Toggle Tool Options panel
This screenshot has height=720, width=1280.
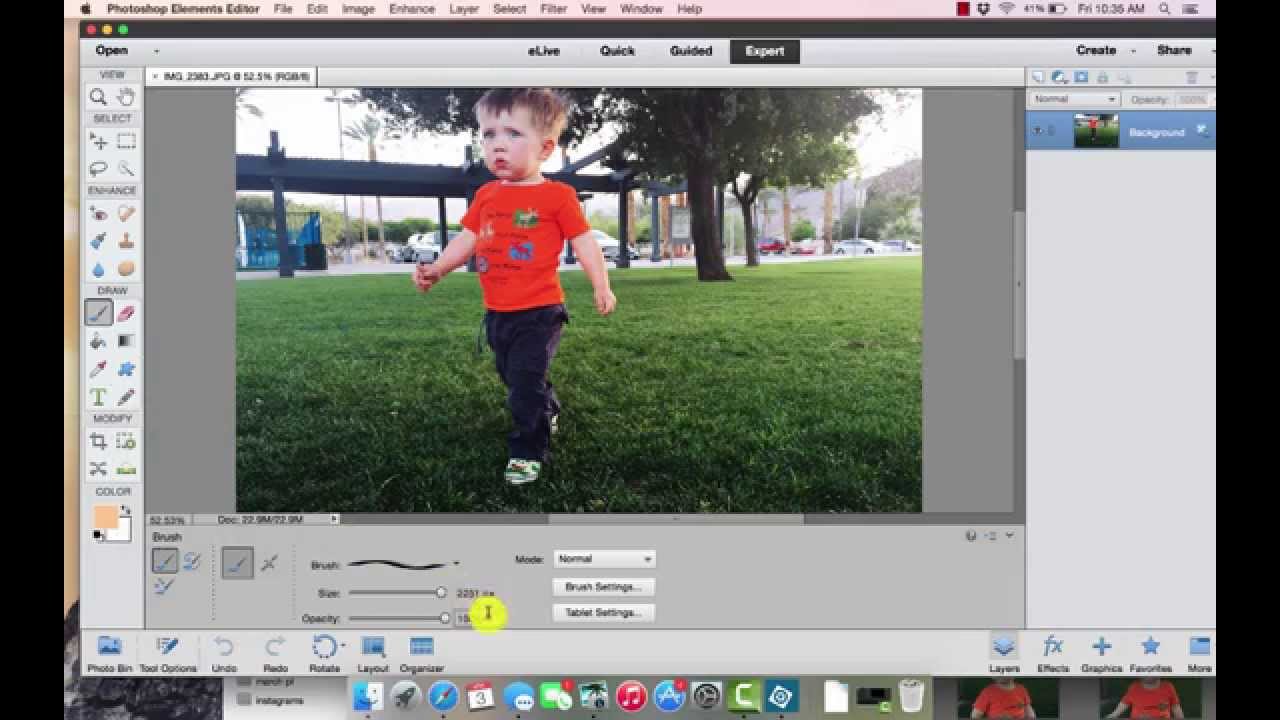pos(167,654)
